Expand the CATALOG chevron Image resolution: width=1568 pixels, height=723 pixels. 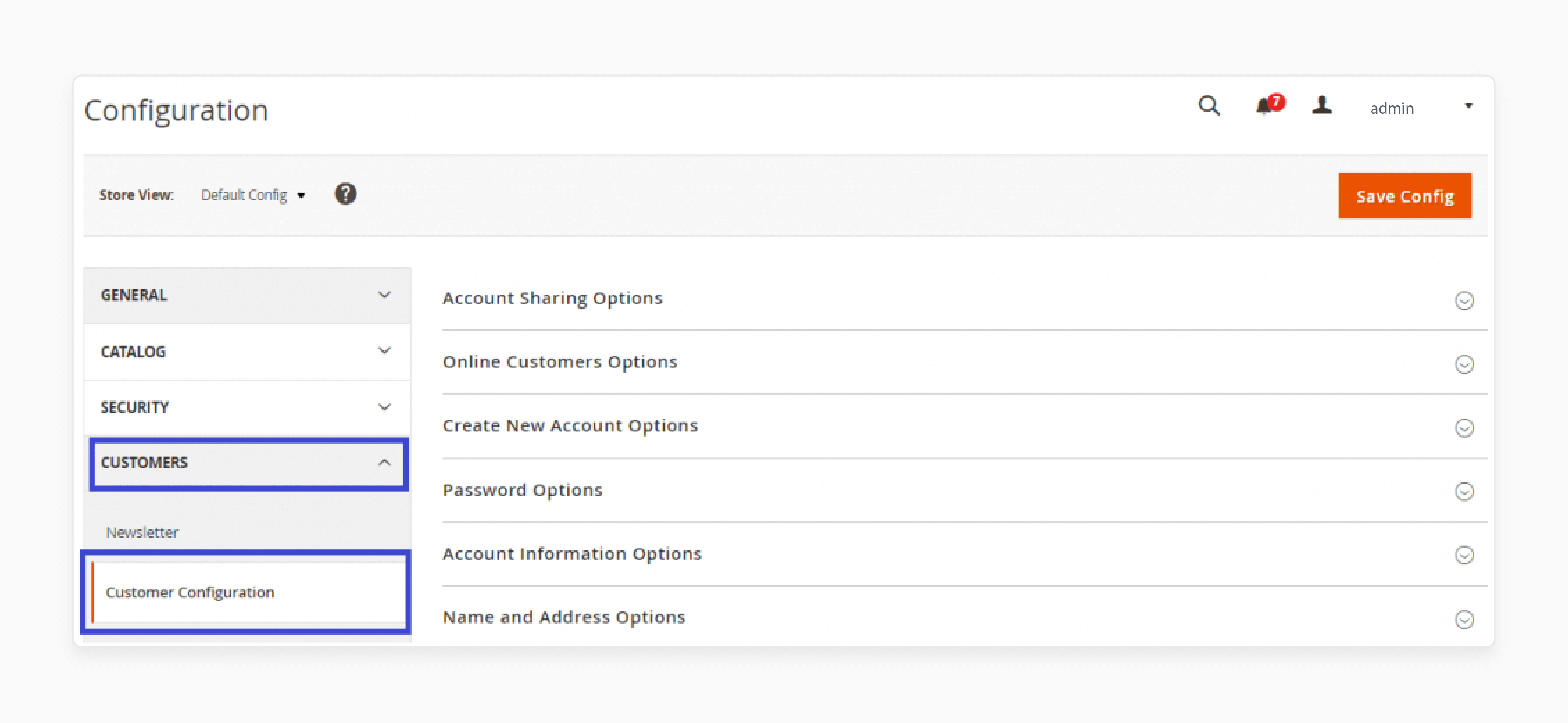point(384,350)
